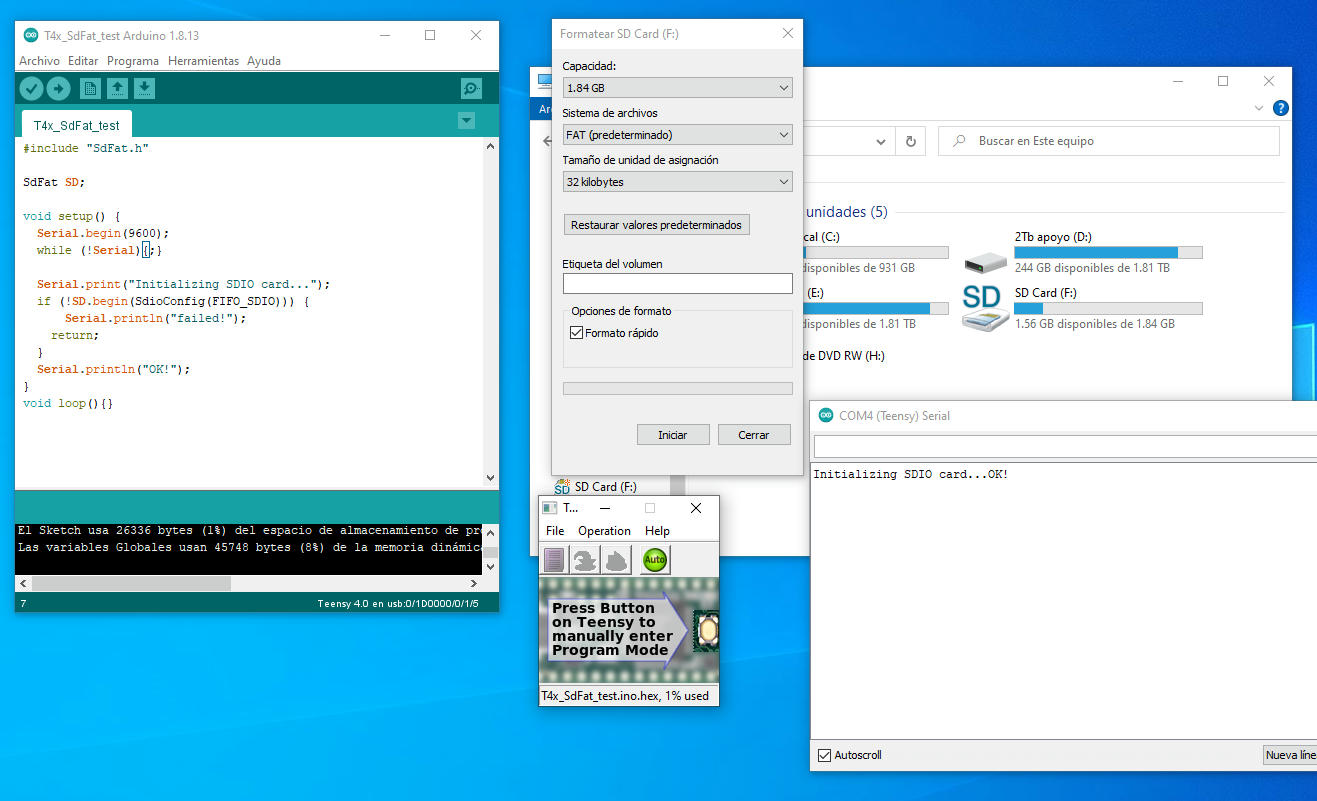Click the Teensy board pushbutton image

pyautogui.click(x=708, y=630)
